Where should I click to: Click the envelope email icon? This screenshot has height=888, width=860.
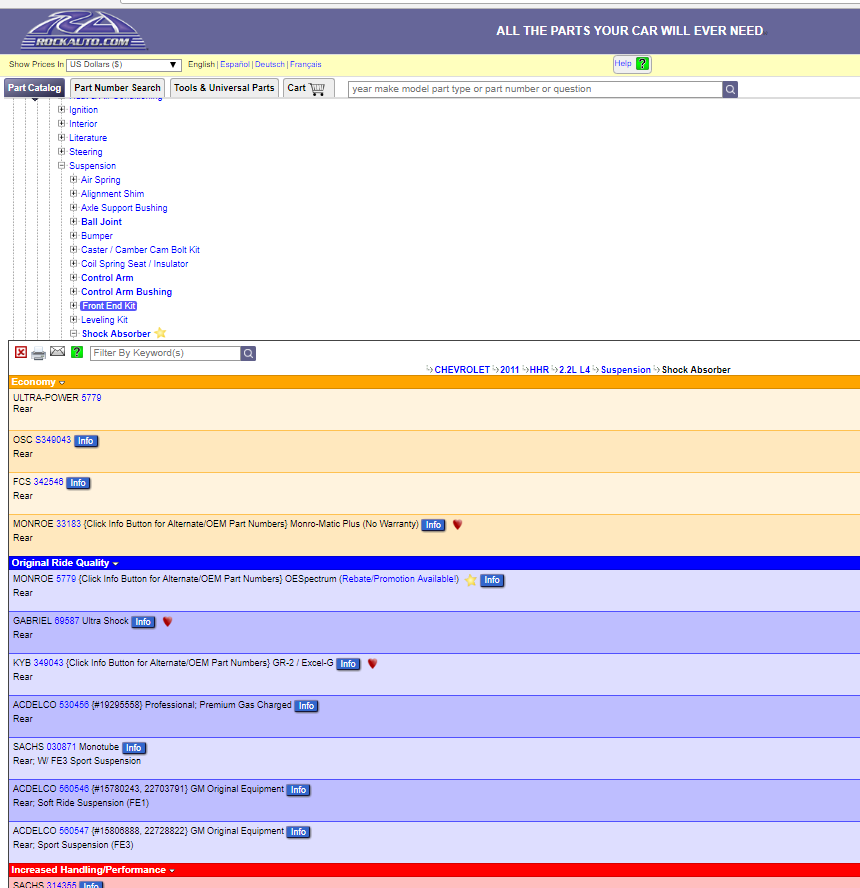[57, 352]
